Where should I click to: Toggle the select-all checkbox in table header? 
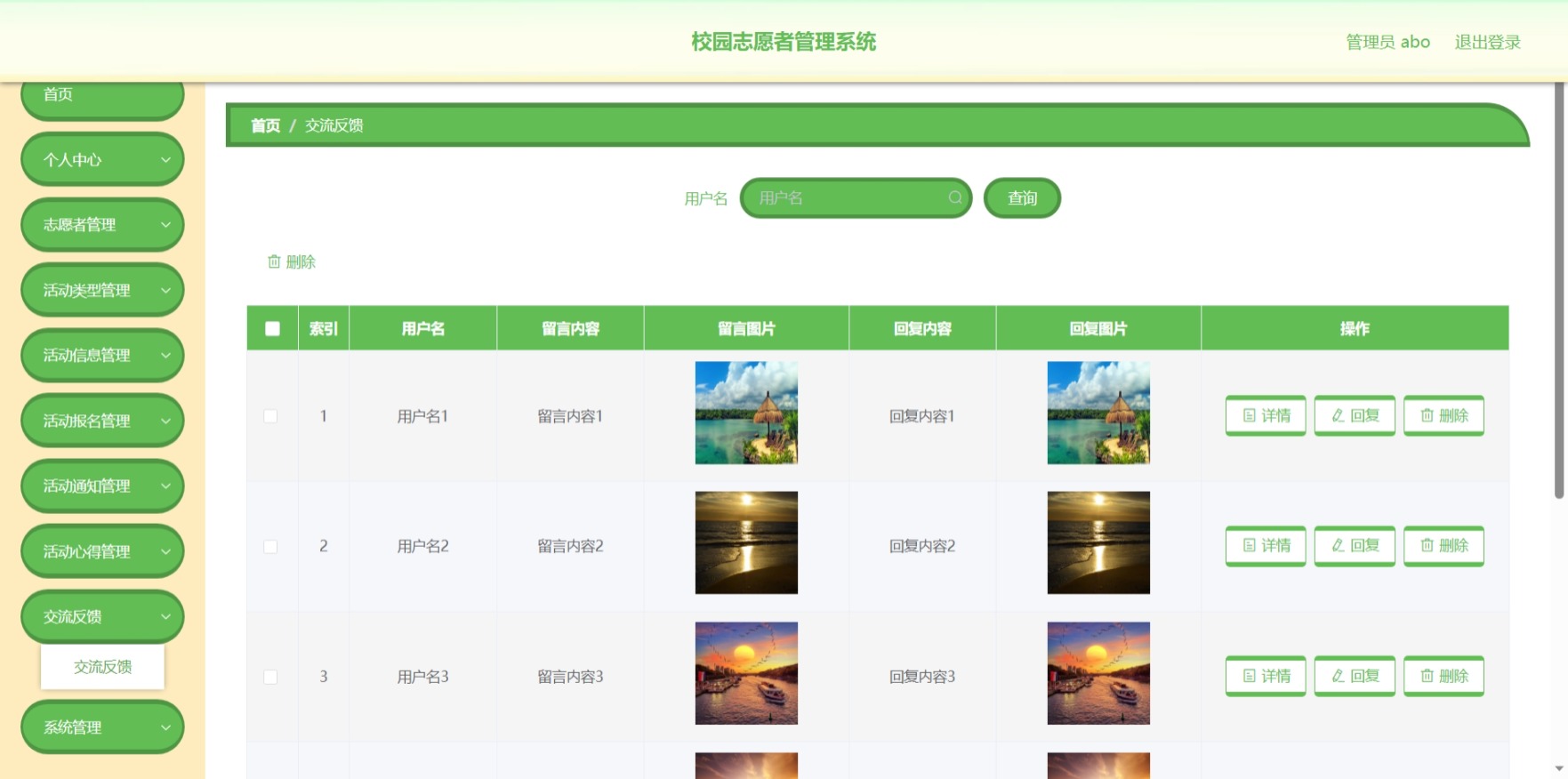pos(272,328)
